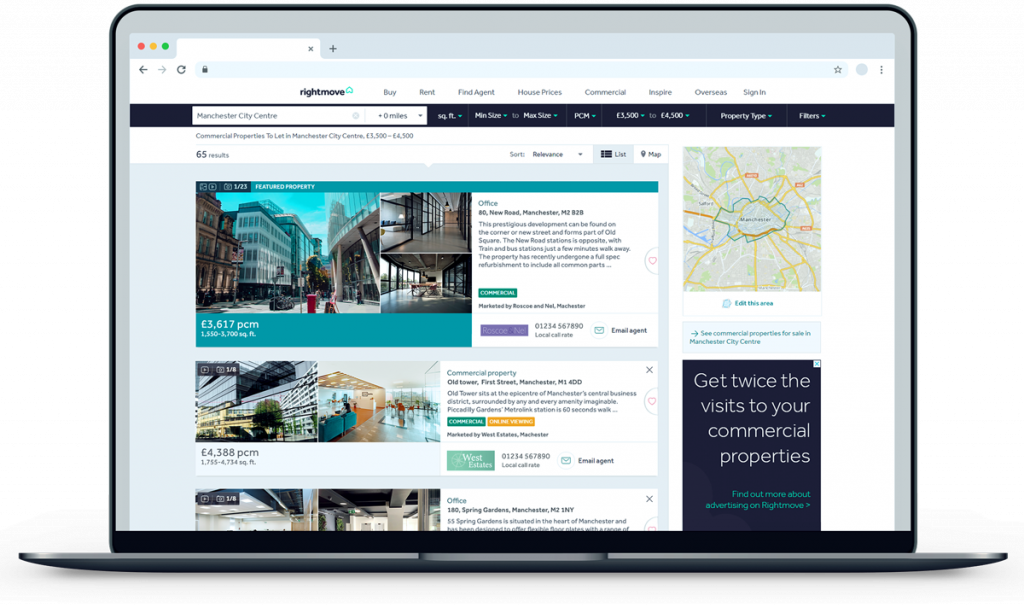Play the video tour icon for 80 New Road
Image resolution: width=1024 pixels, height=607 pixels.
tap(212, 187)
